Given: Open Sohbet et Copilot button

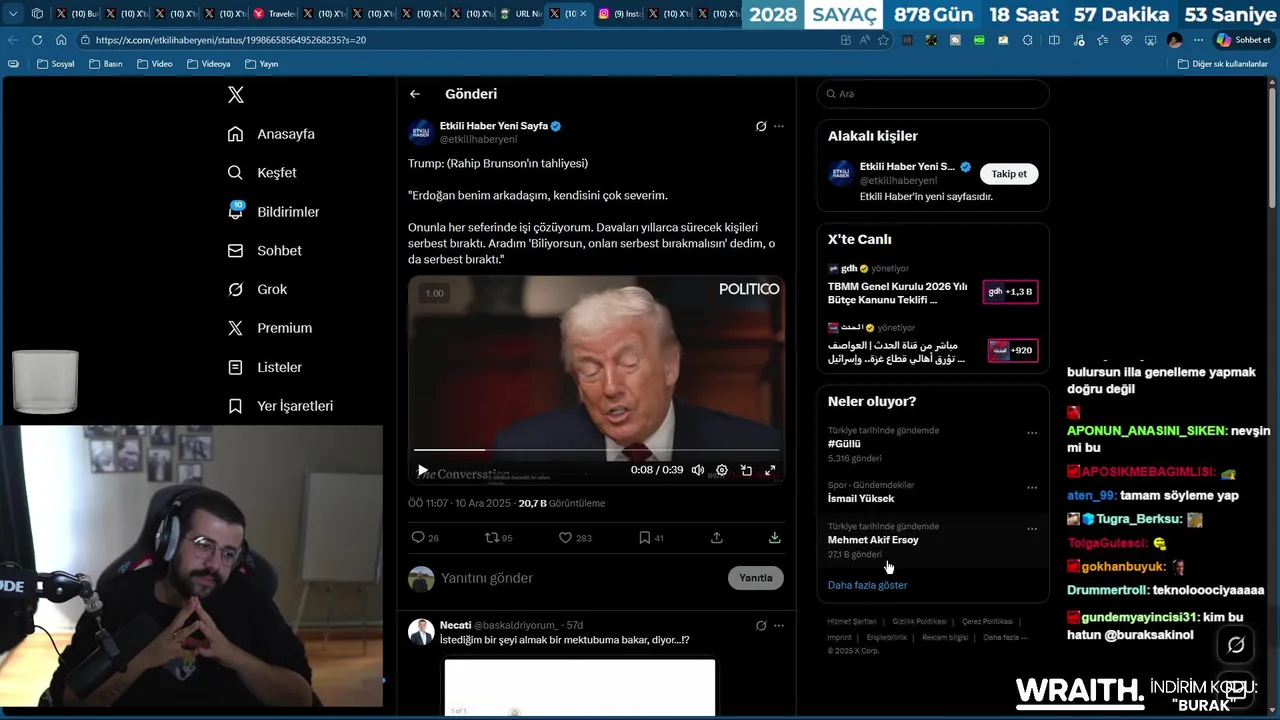Looking at the screenshot, I should tap(1243, 40).
